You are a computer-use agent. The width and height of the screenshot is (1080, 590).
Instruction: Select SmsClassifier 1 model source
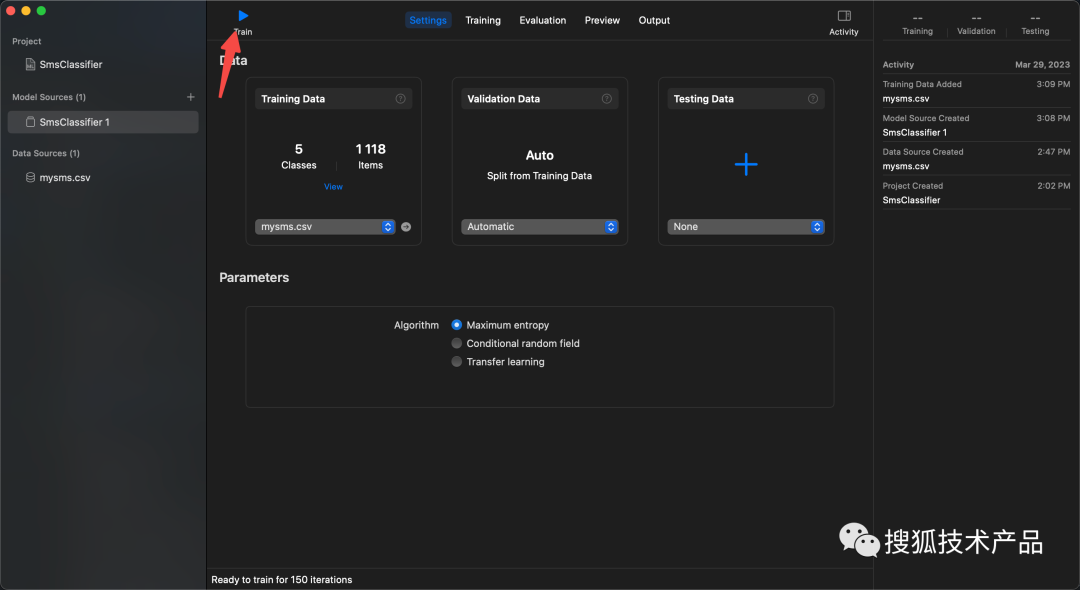tap(103, 122)
